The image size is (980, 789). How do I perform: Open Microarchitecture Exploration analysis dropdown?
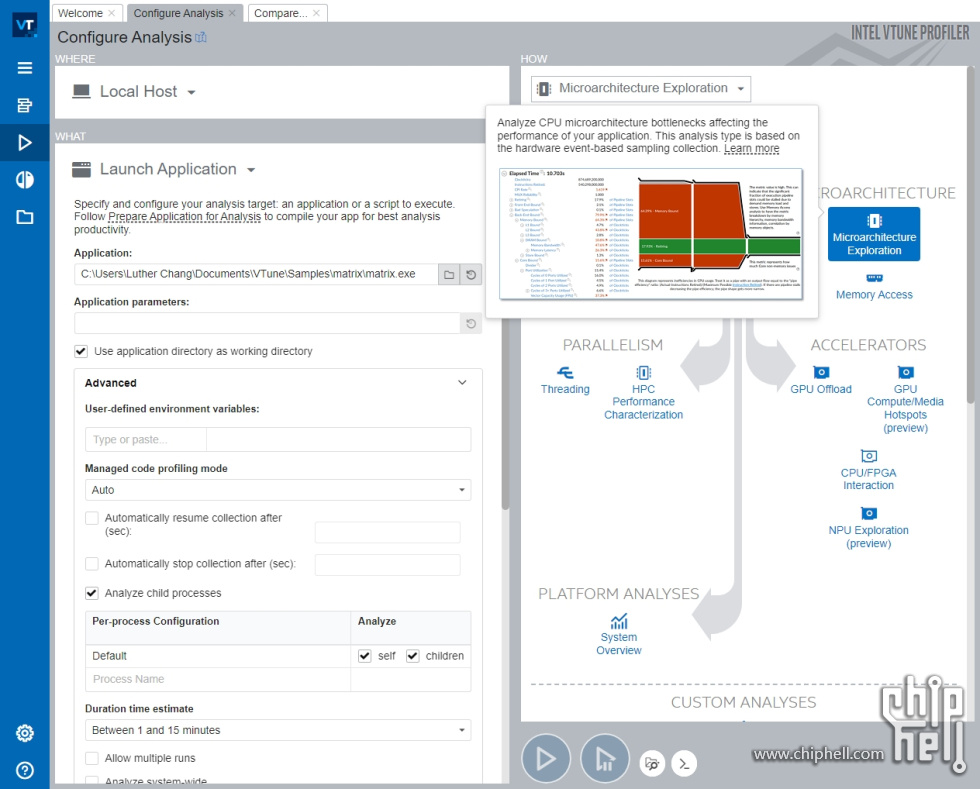(x=641, y=89)
